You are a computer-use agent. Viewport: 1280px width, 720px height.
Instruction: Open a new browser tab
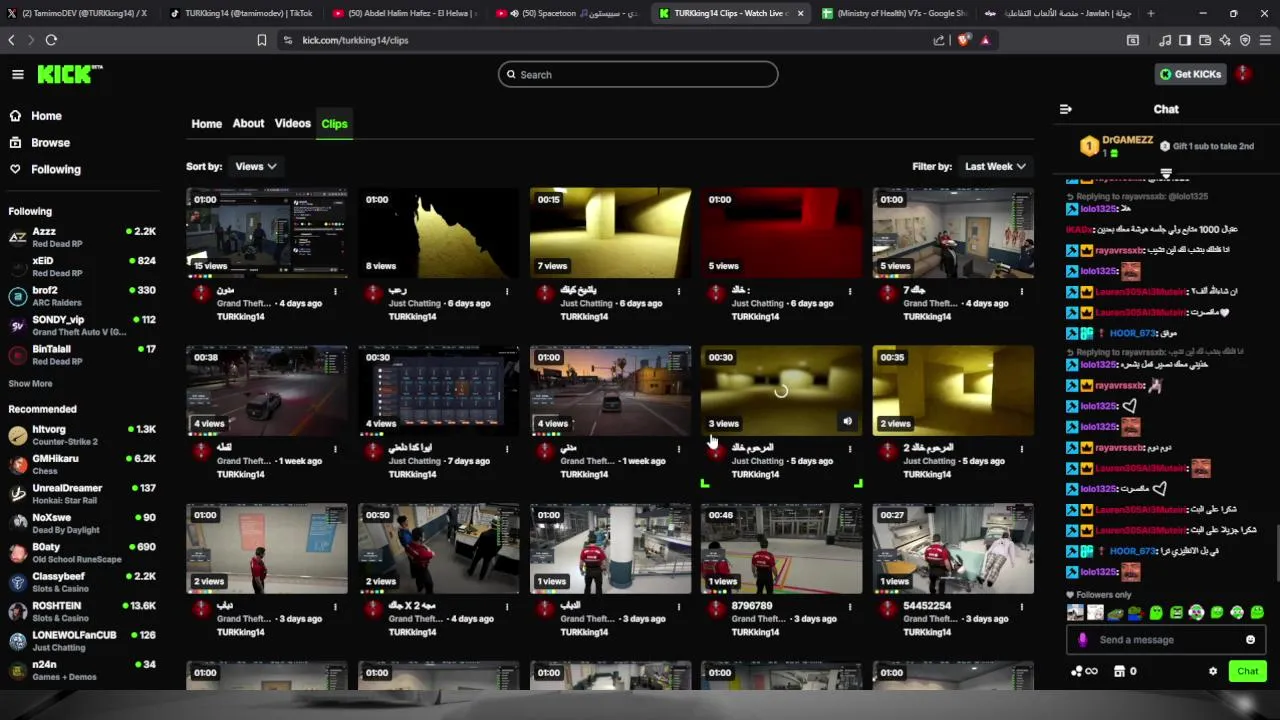1150,13
